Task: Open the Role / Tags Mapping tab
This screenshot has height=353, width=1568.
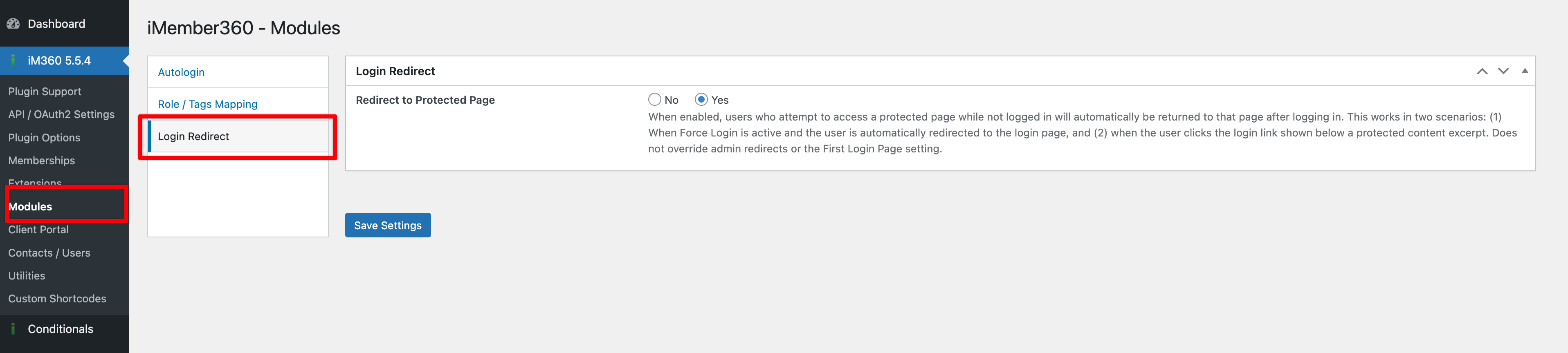Action: point(207,104)
